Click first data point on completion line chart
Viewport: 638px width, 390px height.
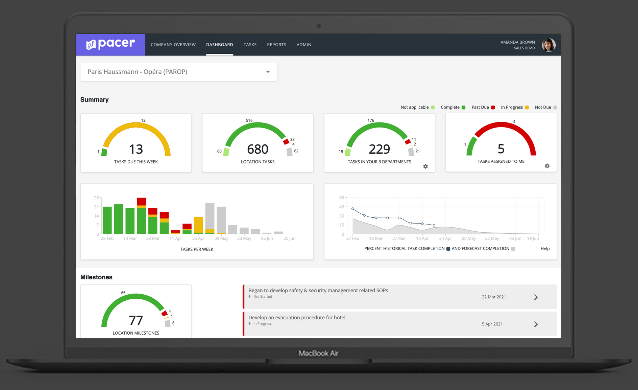tap(352, 208)
